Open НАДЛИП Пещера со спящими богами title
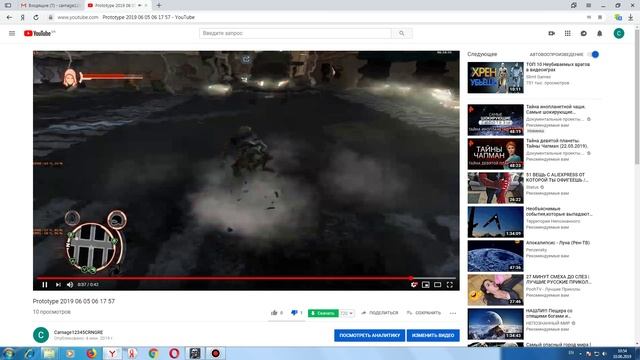Image resolution: width=640 pixels, height=360 pixels. pyautogui.click(x=549, y=313)
